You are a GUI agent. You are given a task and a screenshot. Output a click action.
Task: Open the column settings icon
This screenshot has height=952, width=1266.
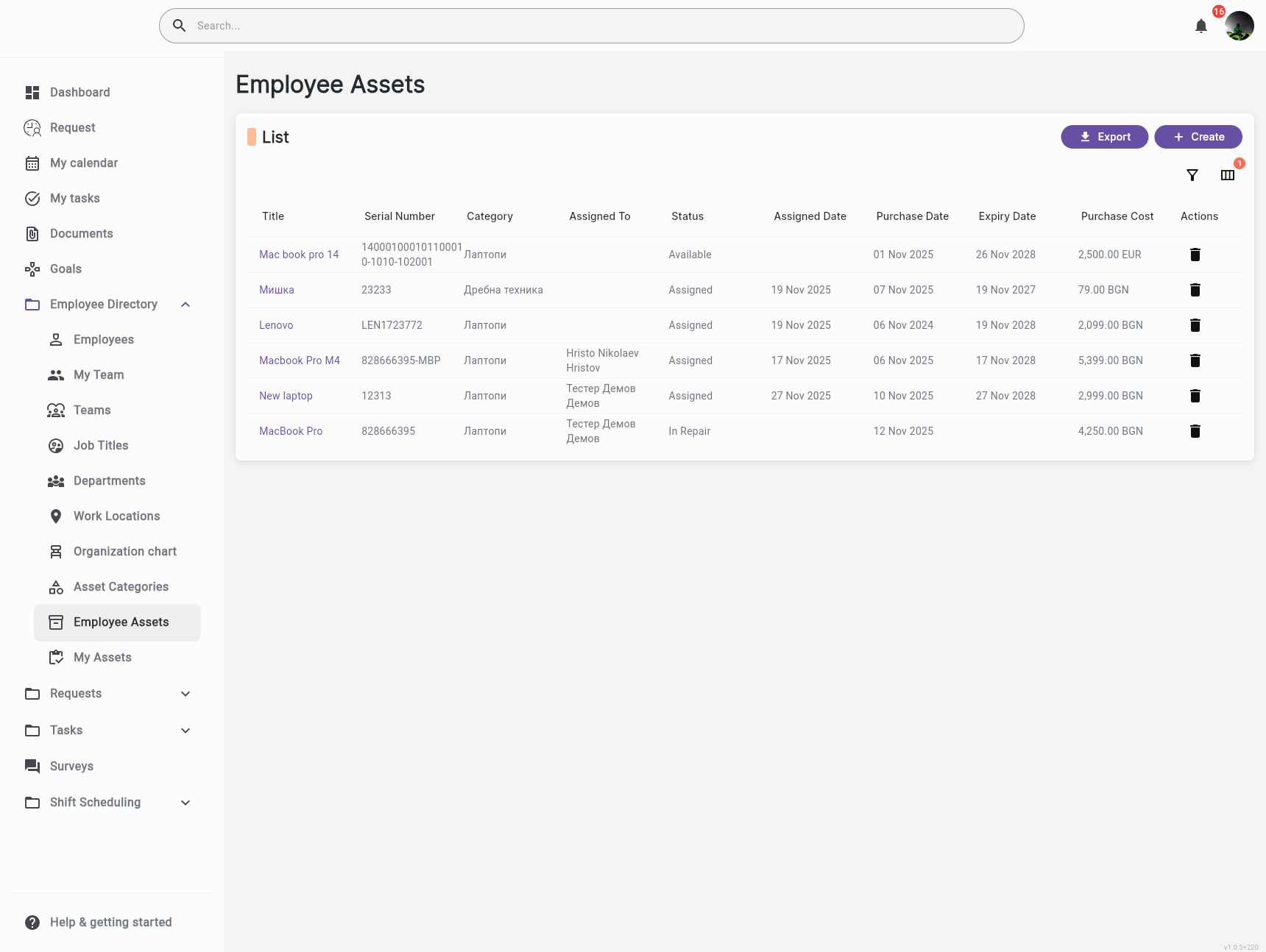coord(1227,175)
